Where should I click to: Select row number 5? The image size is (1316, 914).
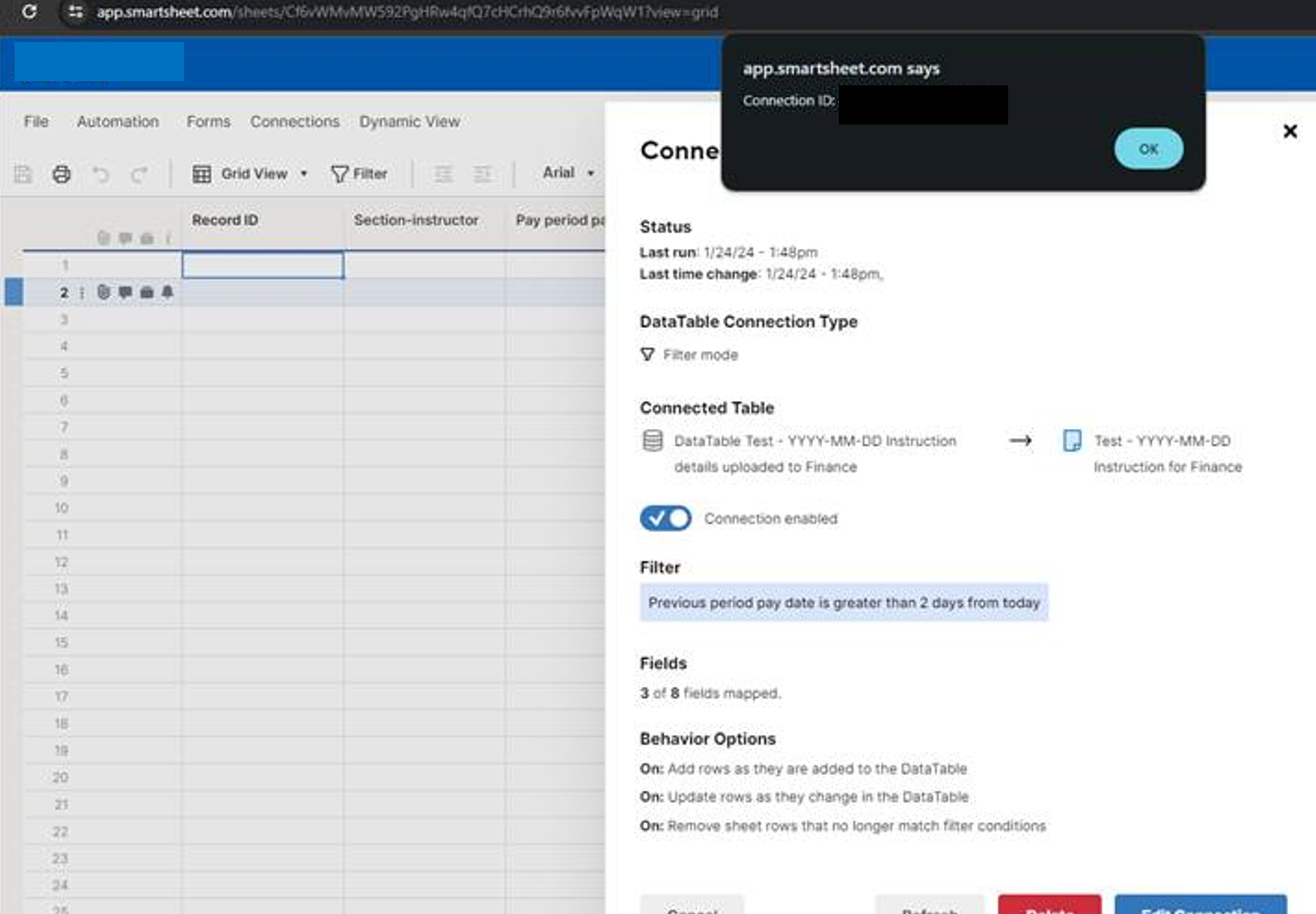(64, 373)
